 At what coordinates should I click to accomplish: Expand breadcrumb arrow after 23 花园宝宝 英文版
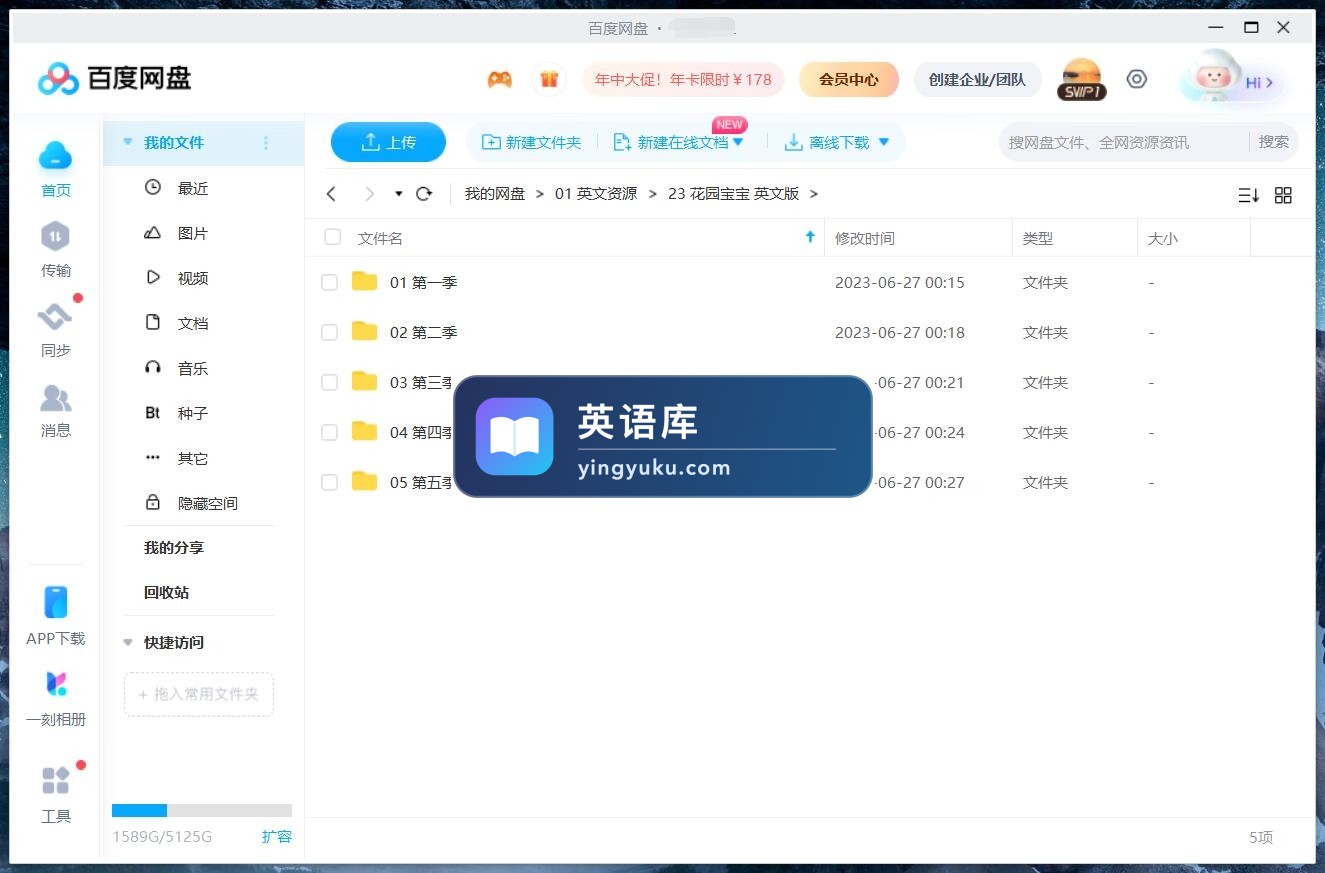[813, 194]
